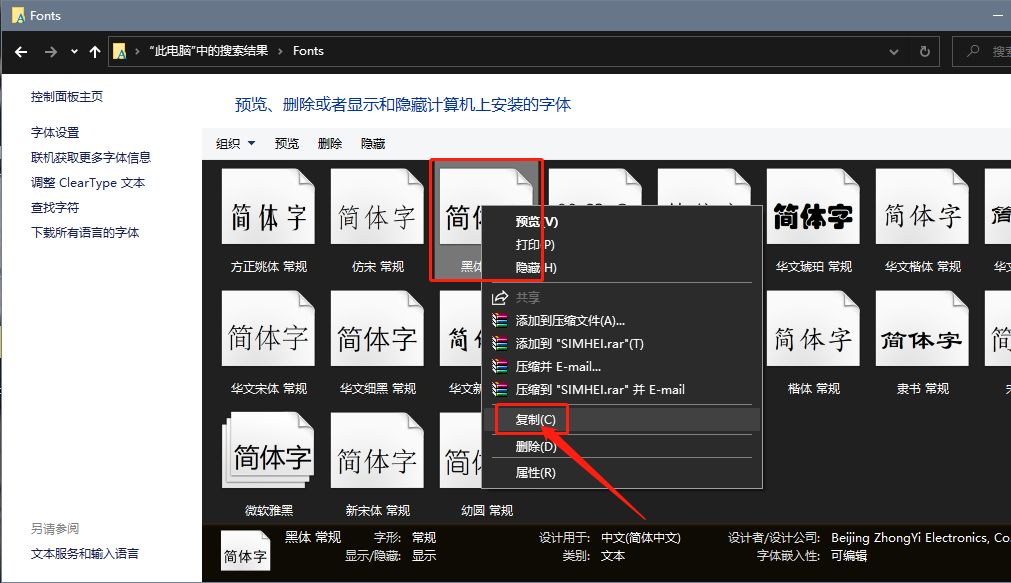Select the 新宋体 常规 font icon
The width and height of the screenshot is (1011, 583).
[x=377, y=450]
